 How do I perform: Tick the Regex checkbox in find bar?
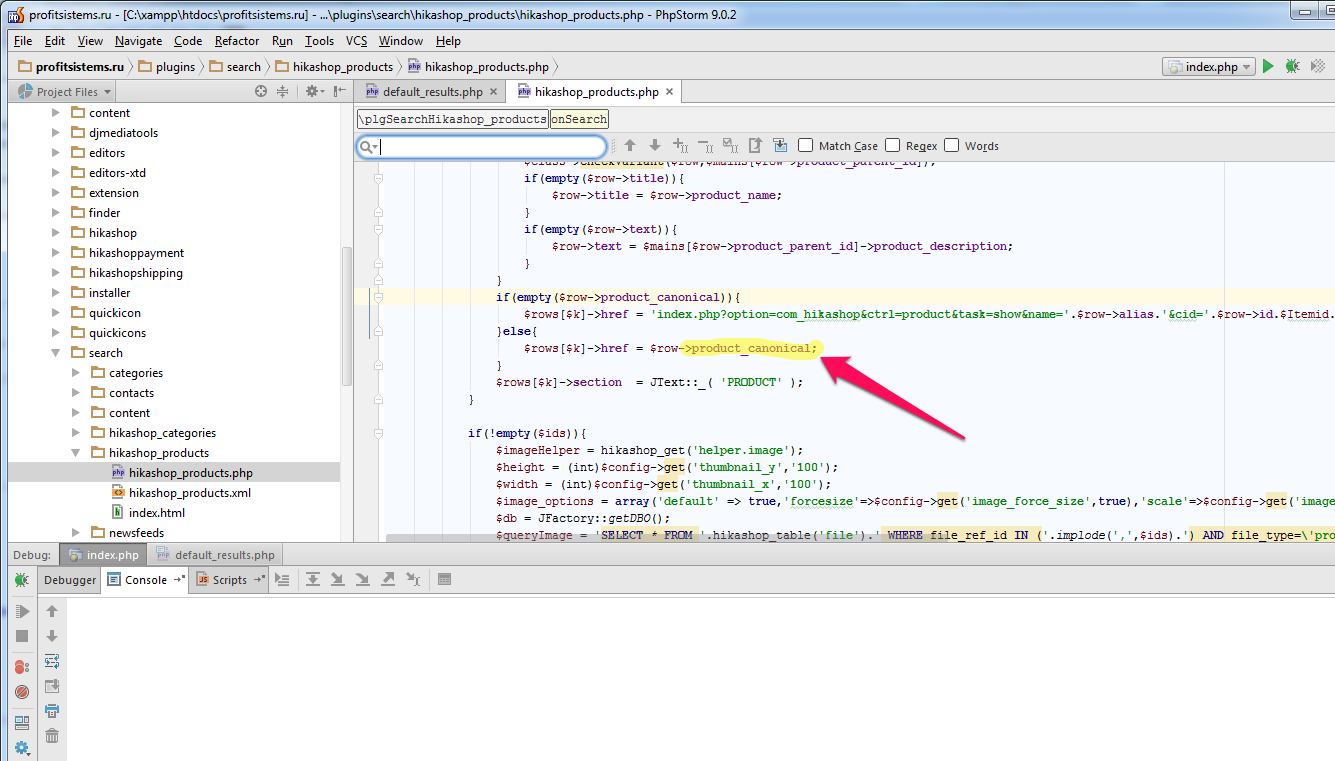click(x=893, y=146)
